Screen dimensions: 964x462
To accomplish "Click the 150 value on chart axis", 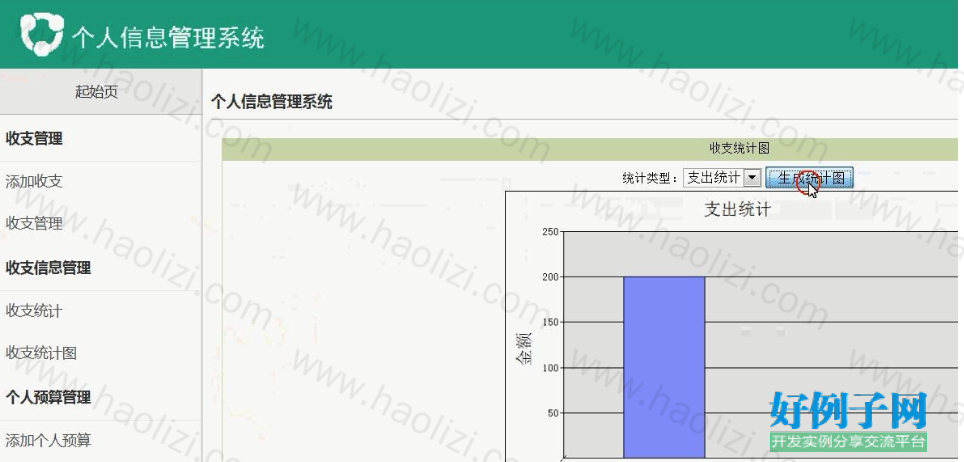I will (x=550, y=322).
